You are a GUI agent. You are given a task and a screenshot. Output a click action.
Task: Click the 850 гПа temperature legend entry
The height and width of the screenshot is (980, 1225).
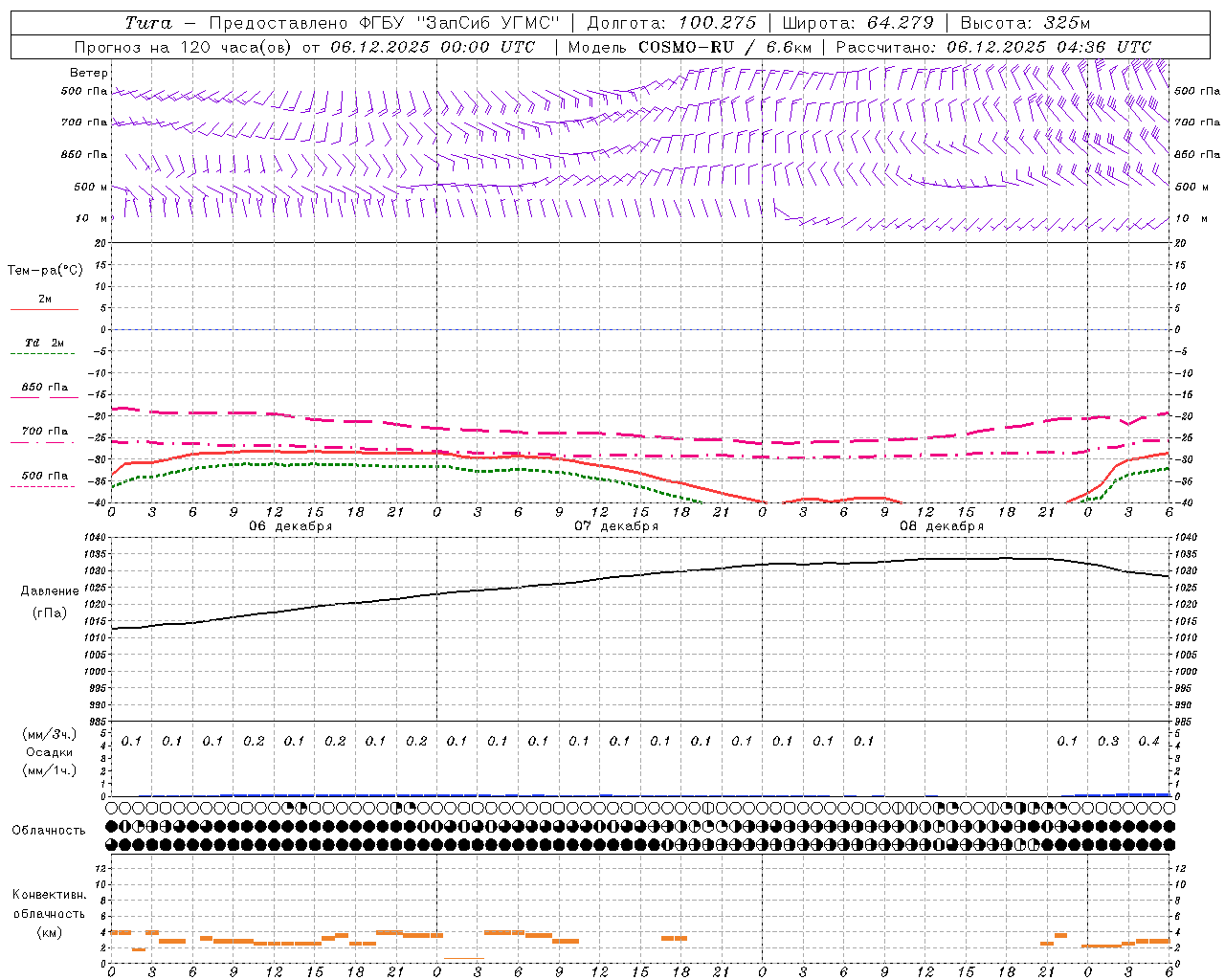[45, 388]
